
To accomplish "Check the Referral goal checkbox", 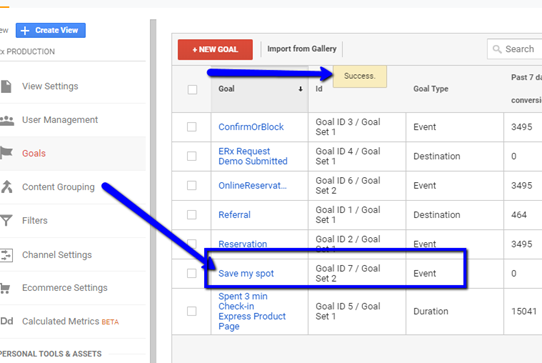I will (x=192, y=215).
